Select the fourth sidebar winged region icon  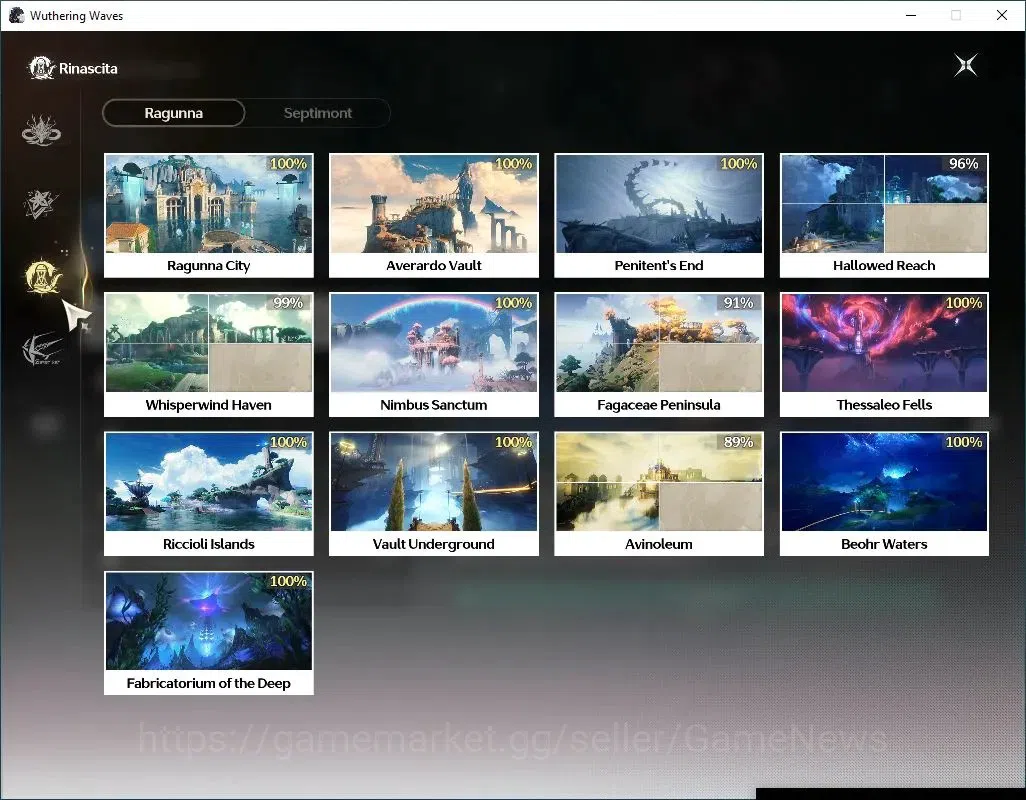click(x=41, y=349)
